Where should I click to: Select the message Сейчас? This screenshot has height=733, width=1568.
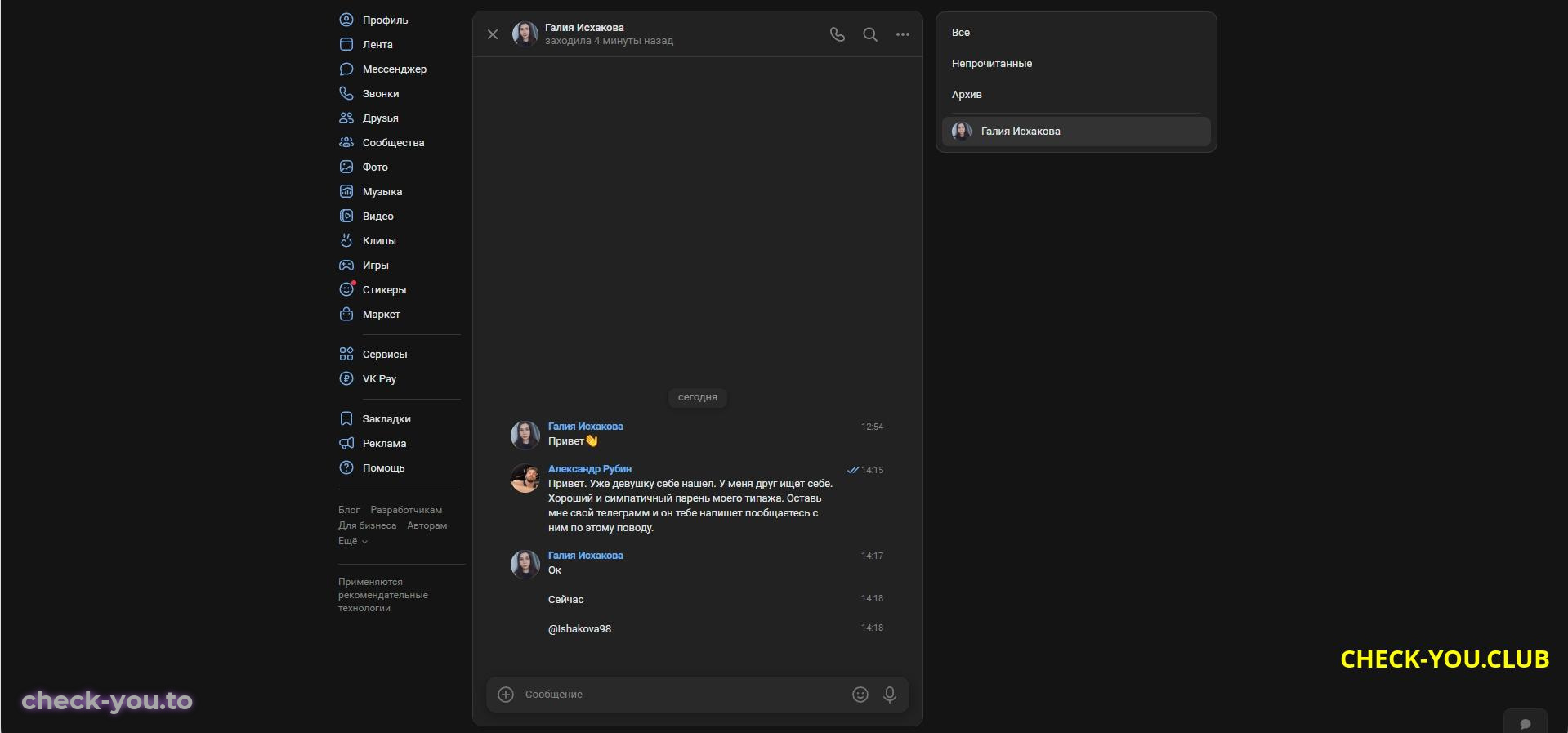pos(565,600)
